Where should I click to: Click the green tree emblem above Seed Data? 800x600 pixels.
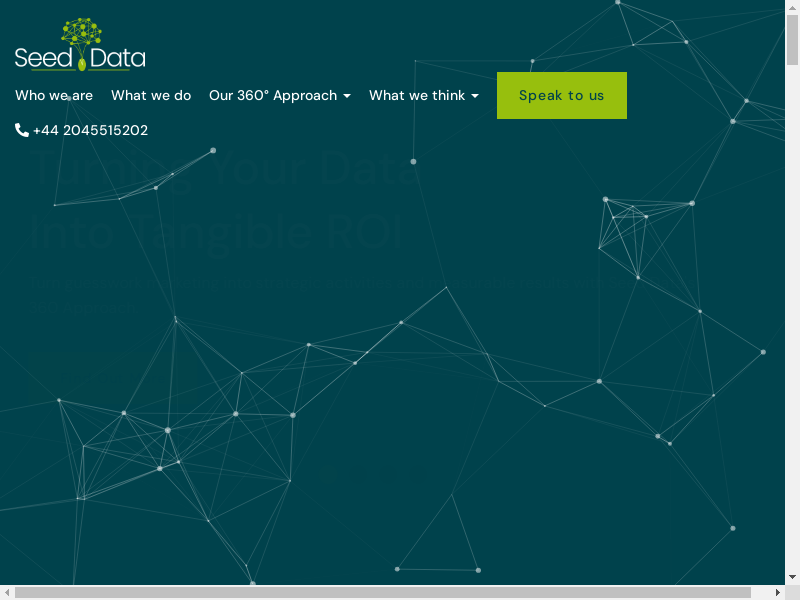coord(82,36)
